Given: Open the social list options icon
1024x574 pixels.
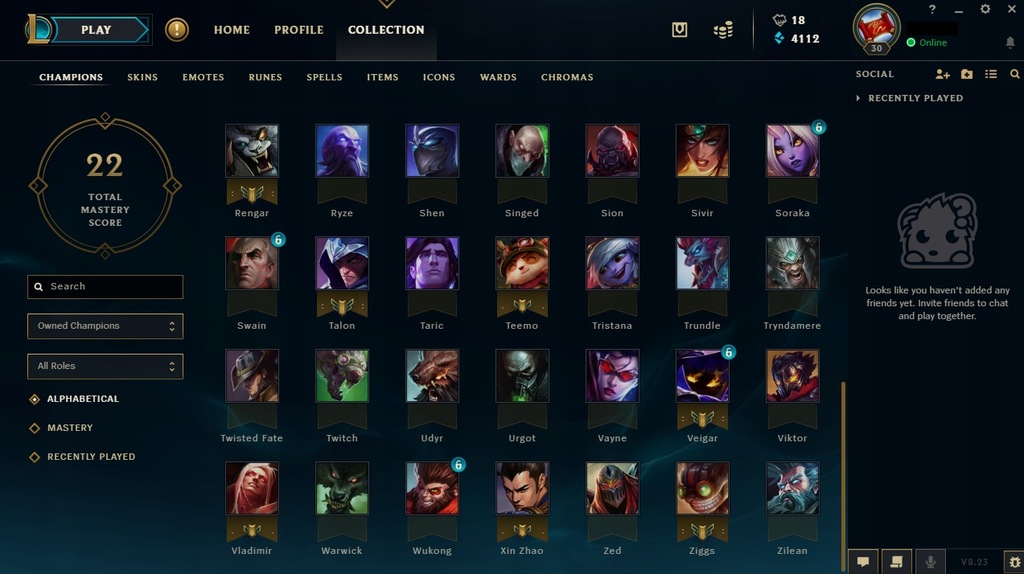Looking at the screenshot, I should point(991,74).
